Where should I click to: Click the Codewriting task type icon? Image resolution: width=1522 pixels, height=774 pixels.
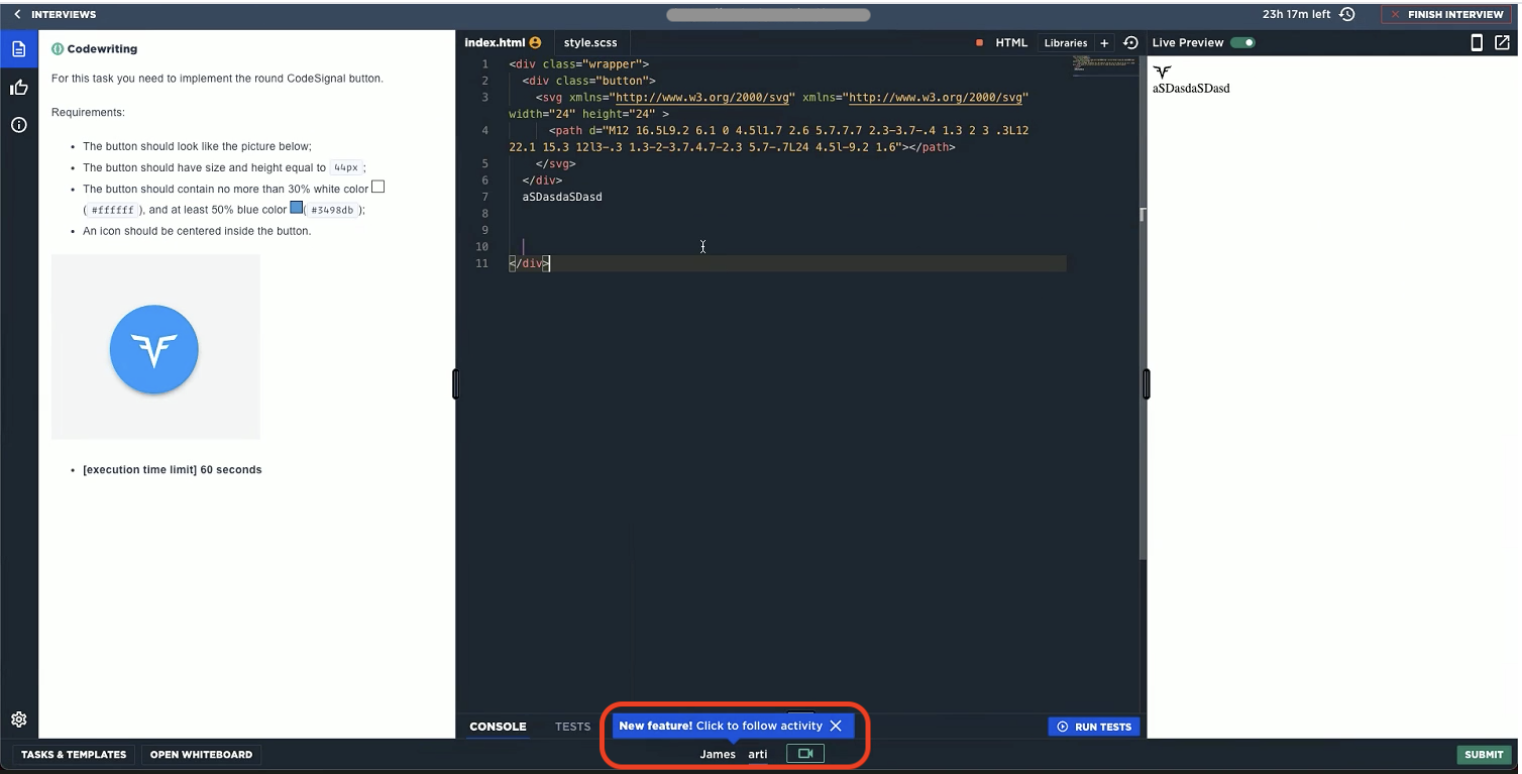57,49
